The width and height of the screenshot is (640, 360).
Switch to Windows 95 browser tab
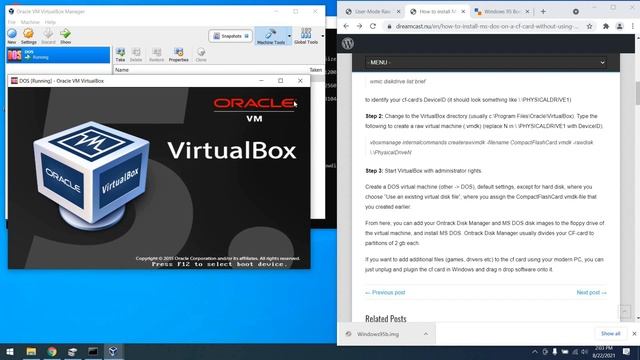502,11
